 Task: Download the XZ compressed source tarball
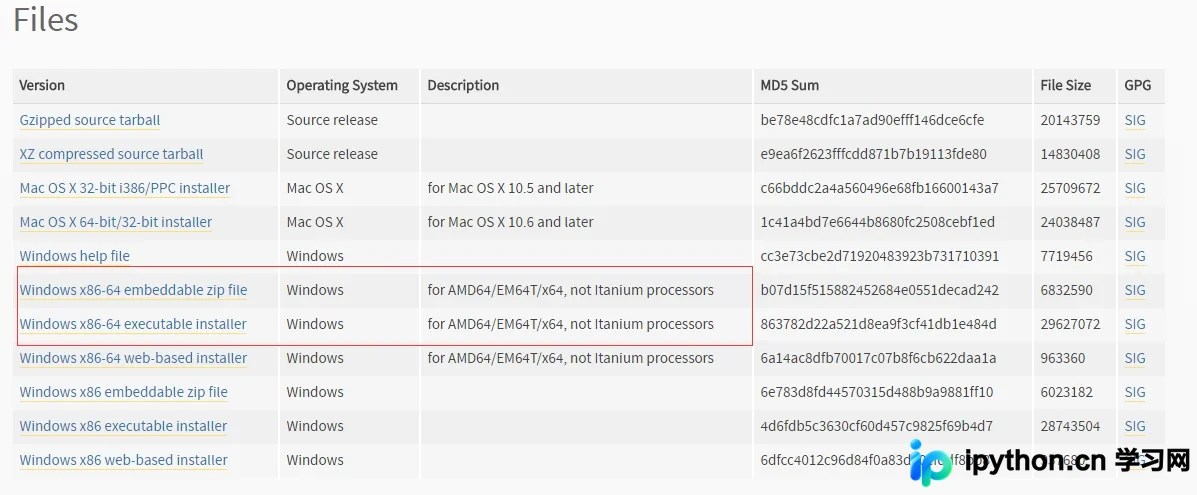click(x=111, y=154)
